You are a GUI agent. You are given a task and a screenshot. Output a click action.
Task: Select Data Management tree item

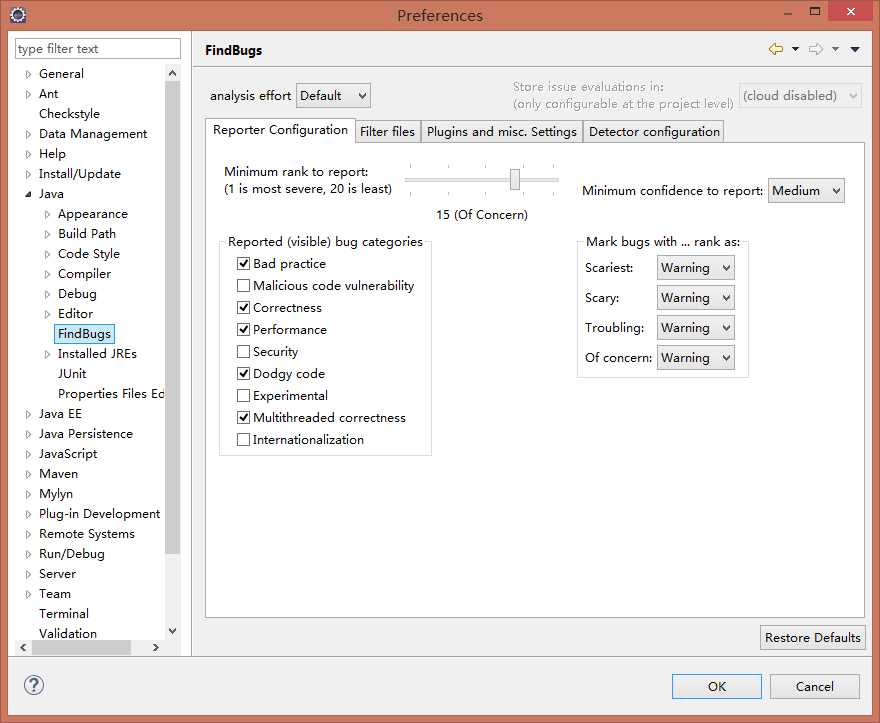93,134
